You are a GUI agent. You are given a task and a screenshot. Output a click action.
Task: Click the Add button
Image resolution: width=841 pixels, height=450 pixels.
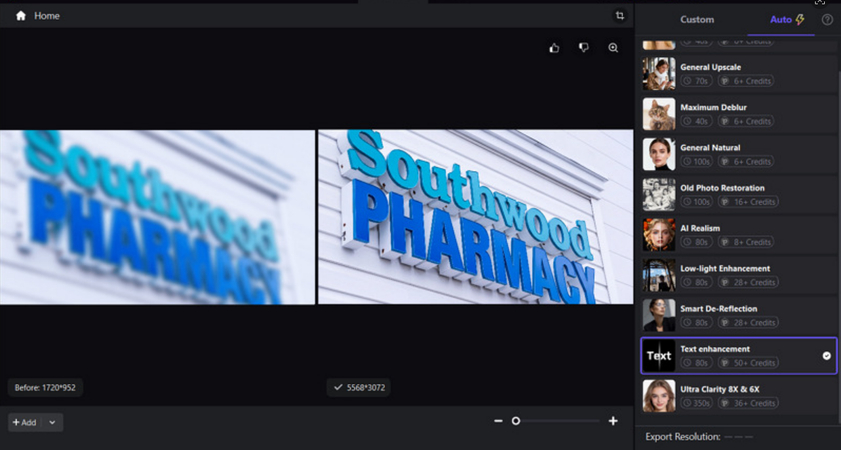(25, 422)
